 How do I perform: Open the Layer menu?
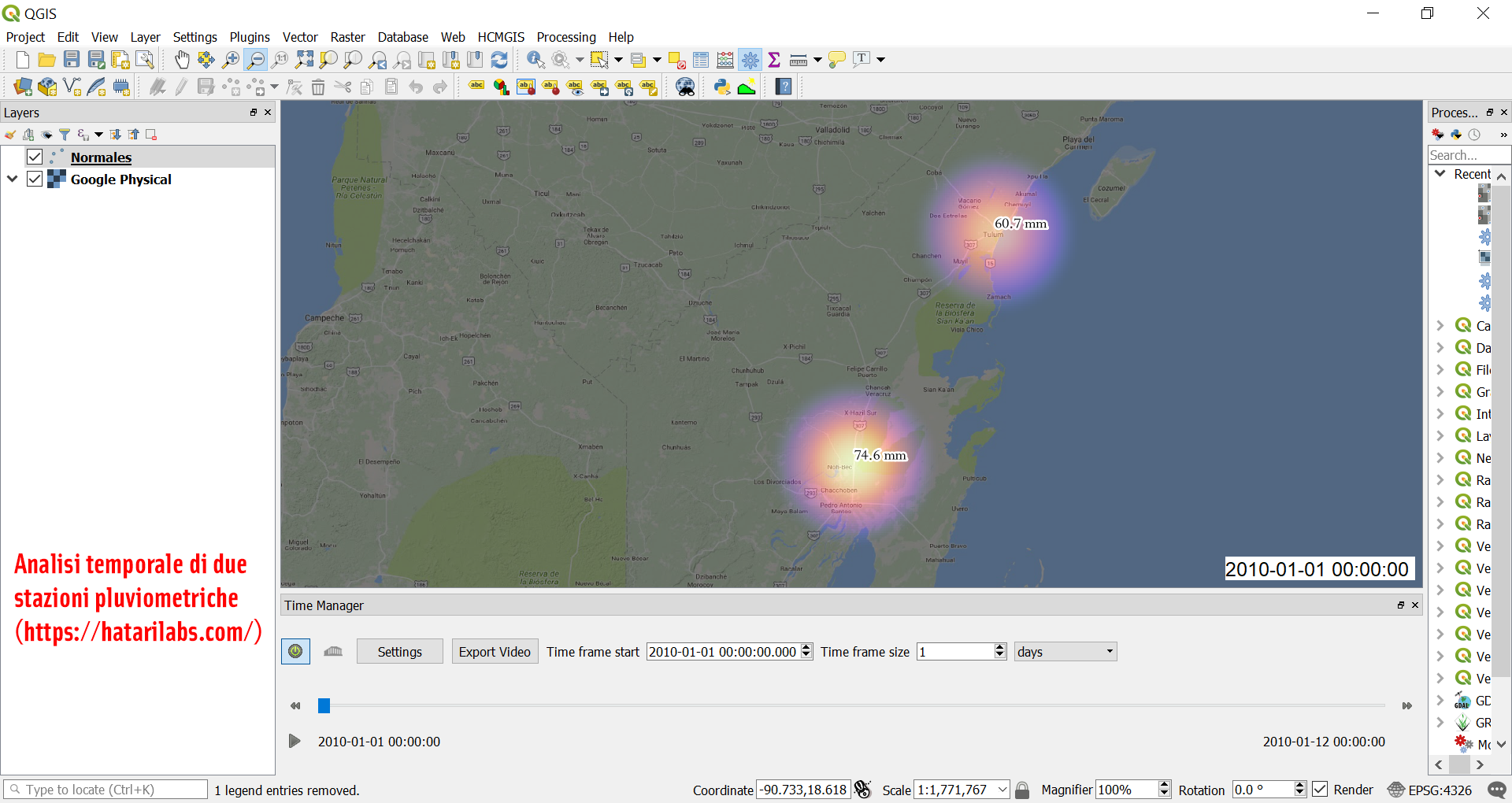tap(145, 37)
